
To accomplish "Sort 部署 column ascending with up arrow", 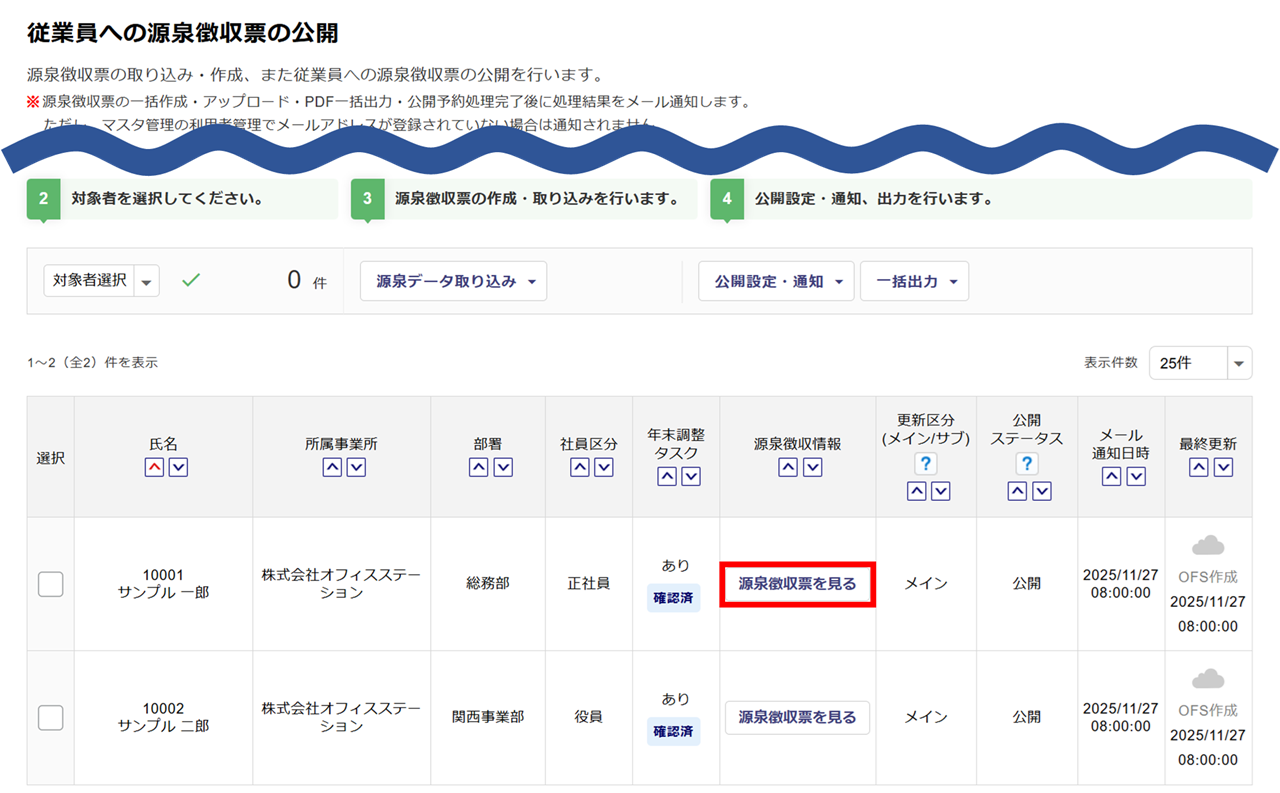I will 479,467.
